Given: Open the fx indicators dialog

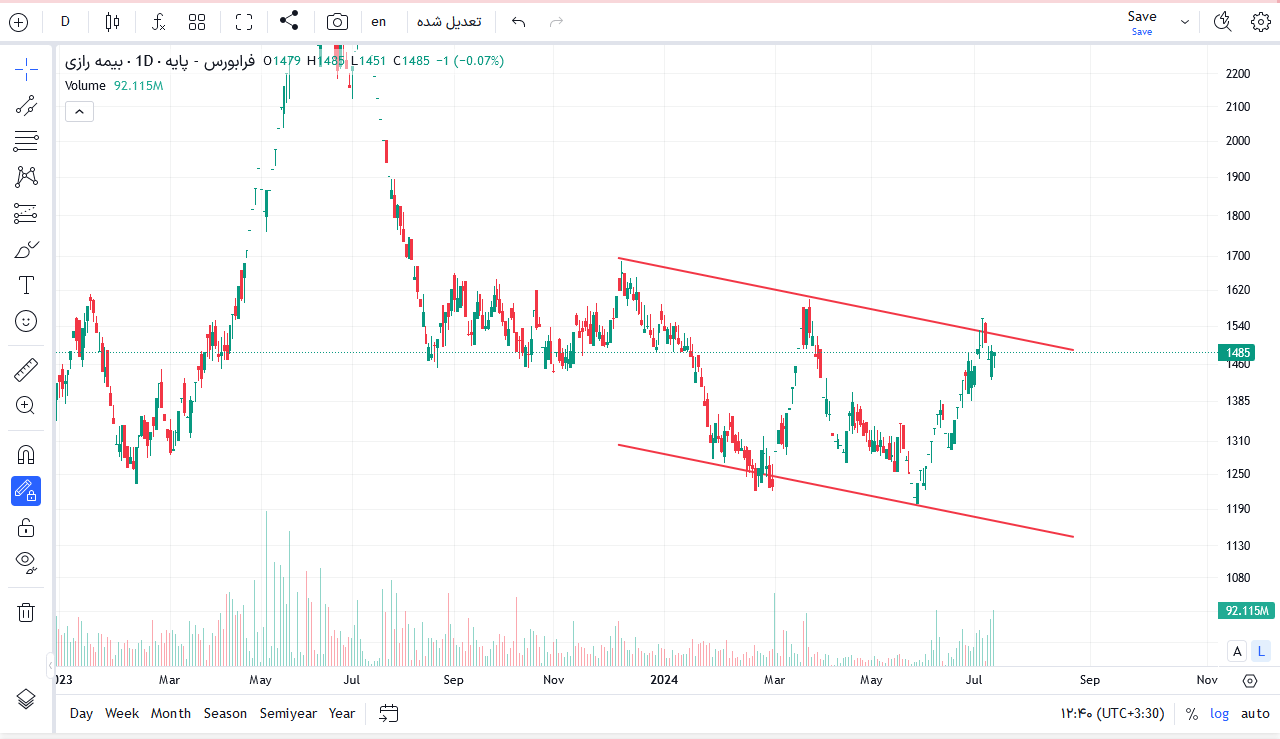Looking at the screenshot, I should click(x=159, y=22).
